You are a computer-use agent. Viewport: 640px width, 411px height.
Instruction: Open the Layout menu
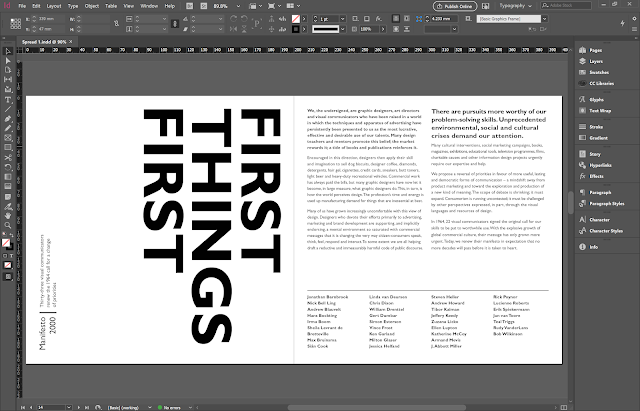54,6
